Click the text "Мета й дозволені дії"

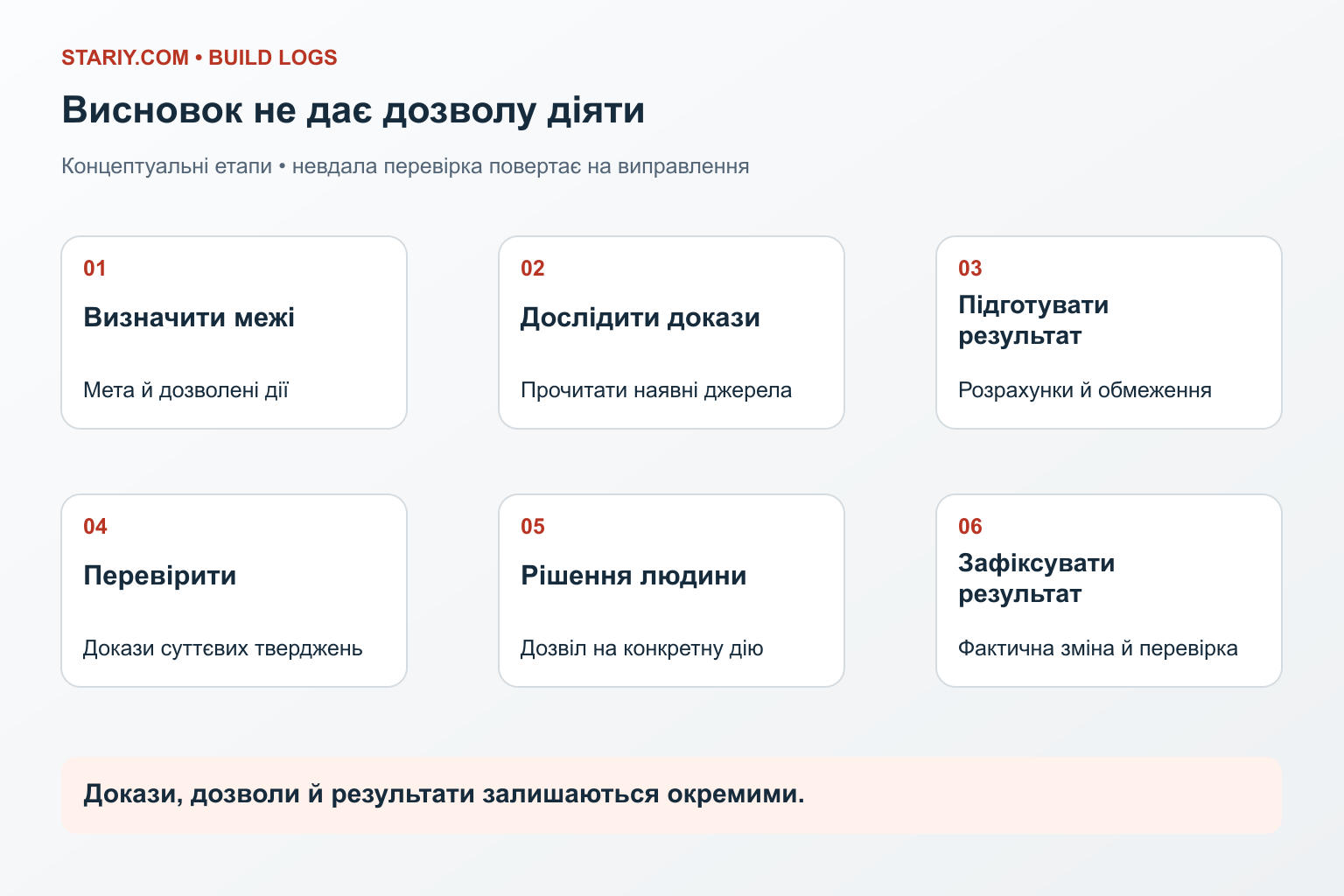point(185,390)
